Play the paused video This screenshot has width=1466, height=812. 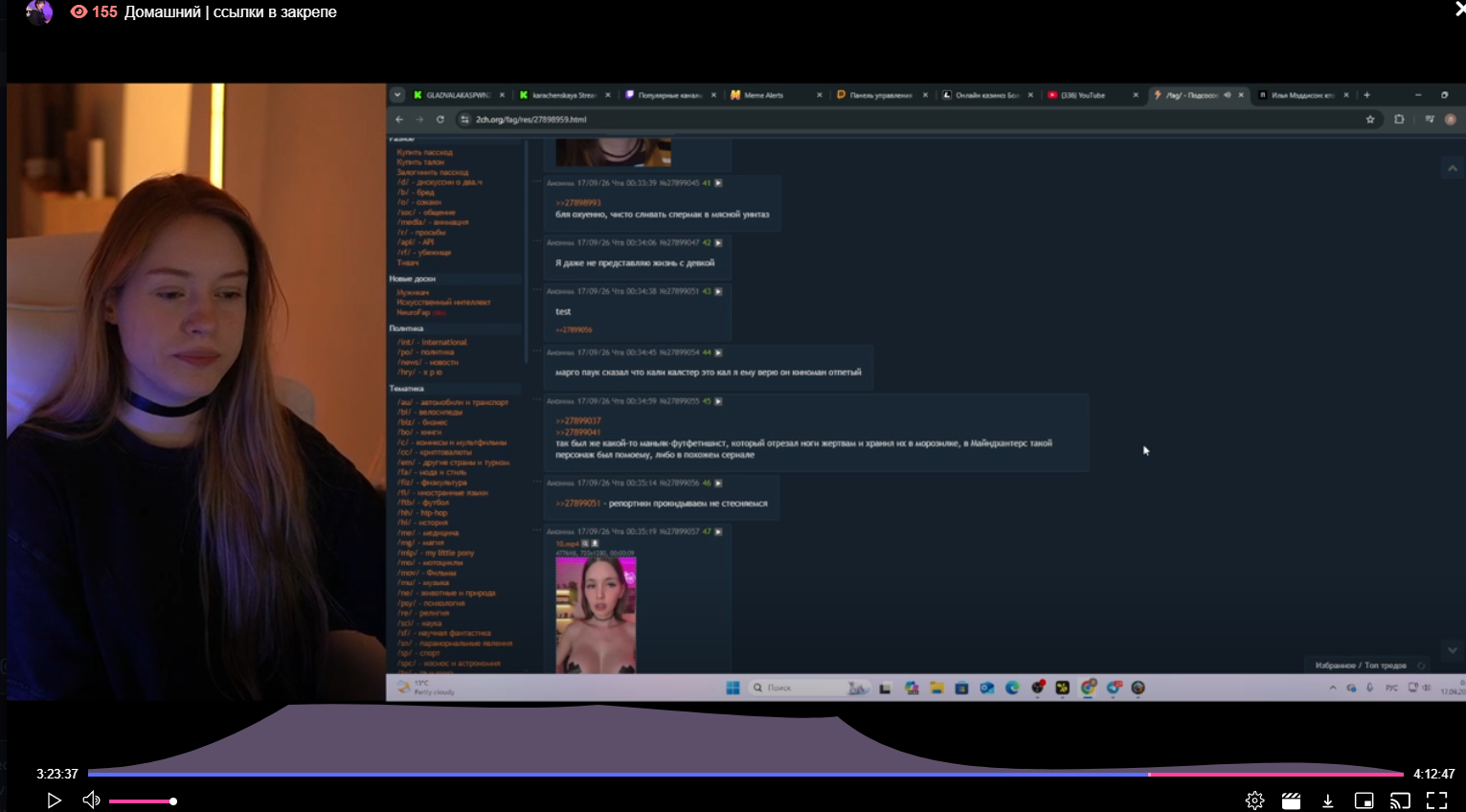point(54,801)
